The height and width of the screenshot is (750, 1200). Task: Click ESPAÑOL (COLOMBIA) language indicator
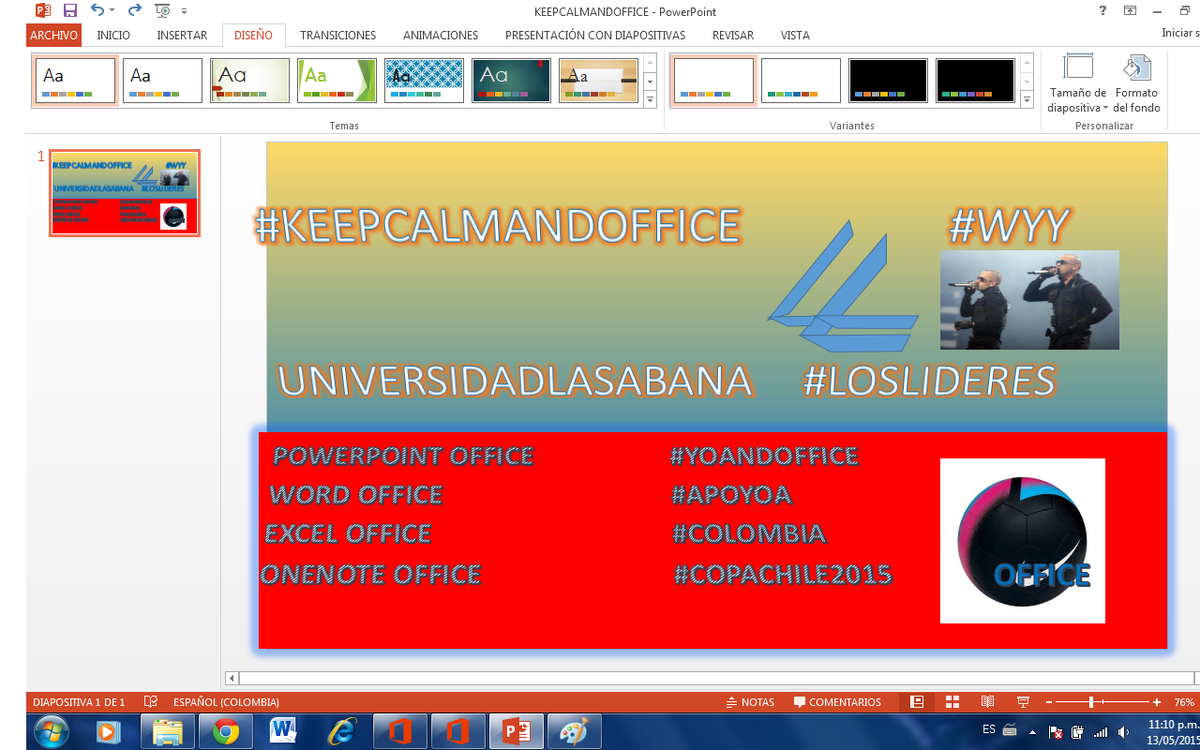[226, 702]
